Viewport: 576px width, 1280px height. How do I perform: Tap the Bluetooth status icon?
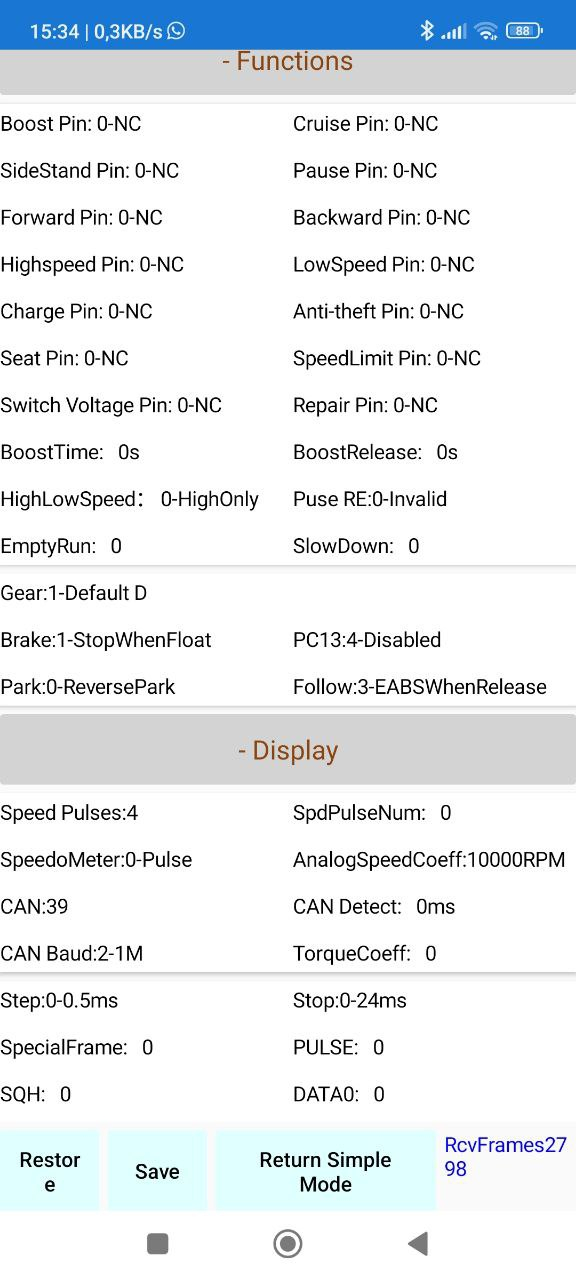point(427,31)
